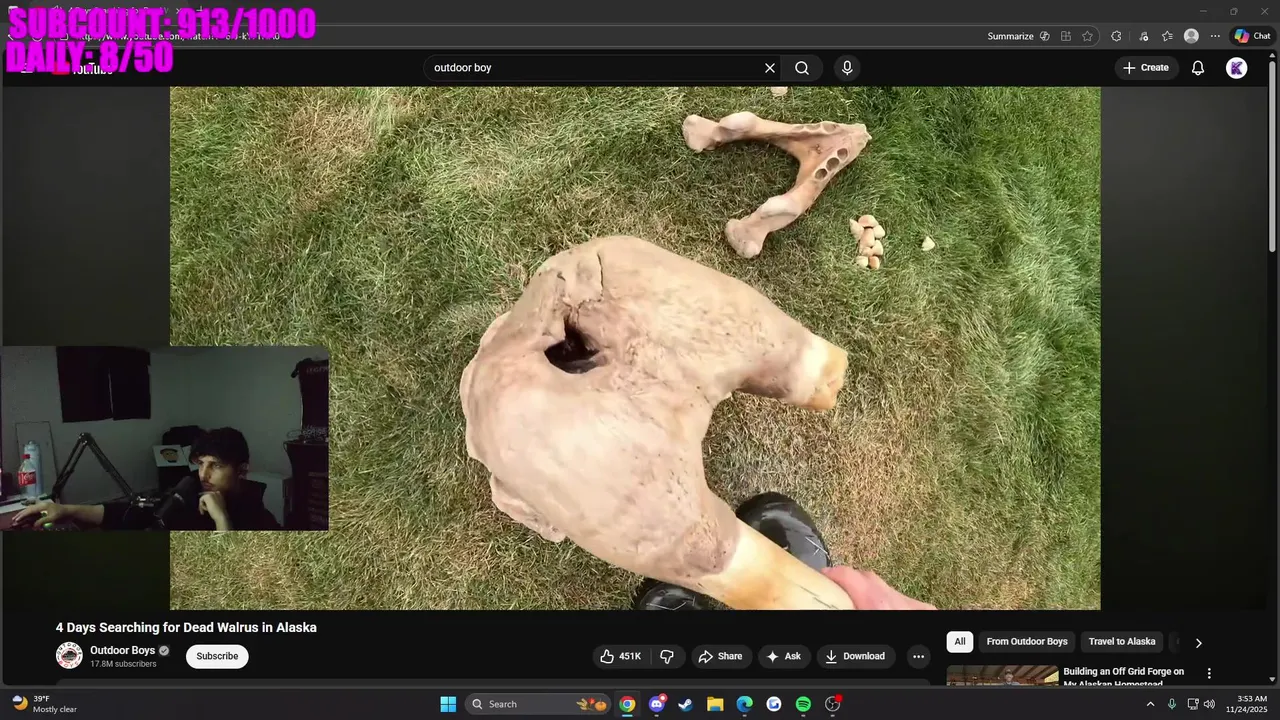
Task: Open browser extensions puzzle icon
Action: tap(1116, 36)
